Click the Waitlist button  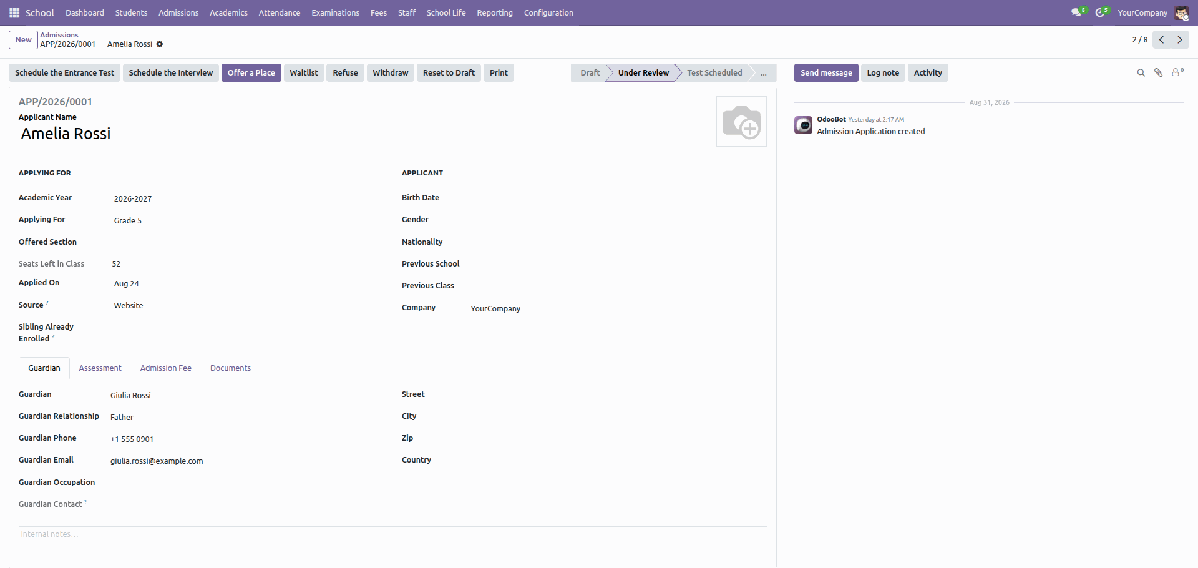click(x=304, y=73)
